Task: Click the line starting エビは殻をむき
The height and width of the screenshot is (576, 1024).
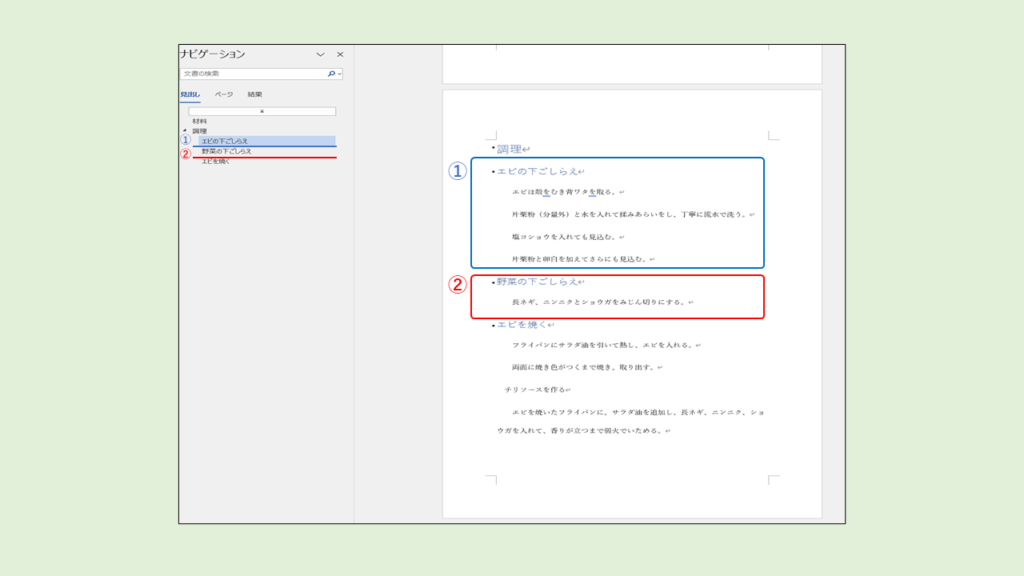Action: click(564, 192)
